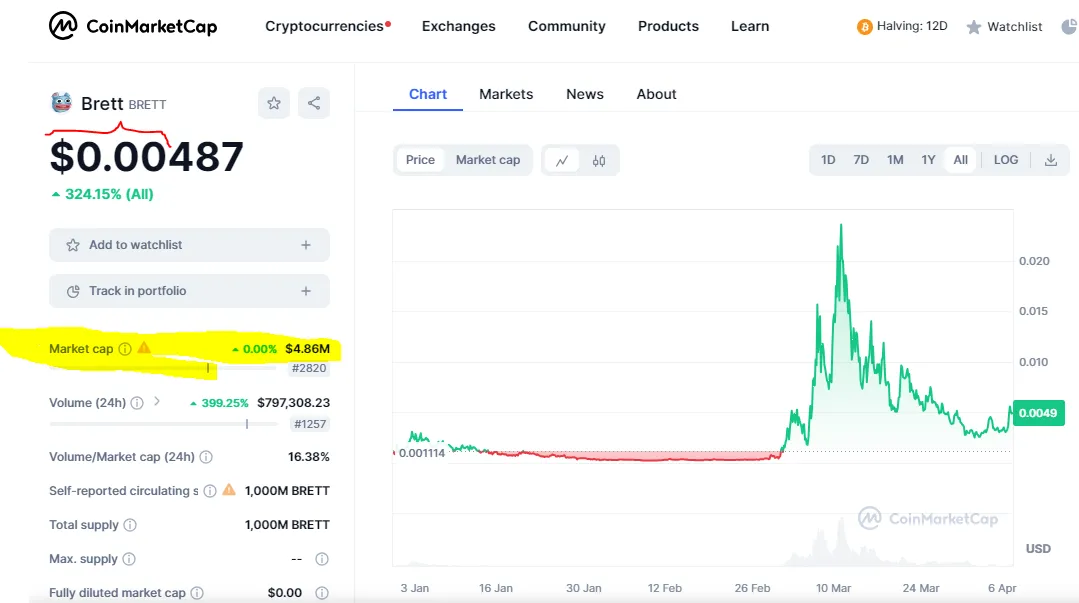Open Products menu

click(x=668, y=26)
